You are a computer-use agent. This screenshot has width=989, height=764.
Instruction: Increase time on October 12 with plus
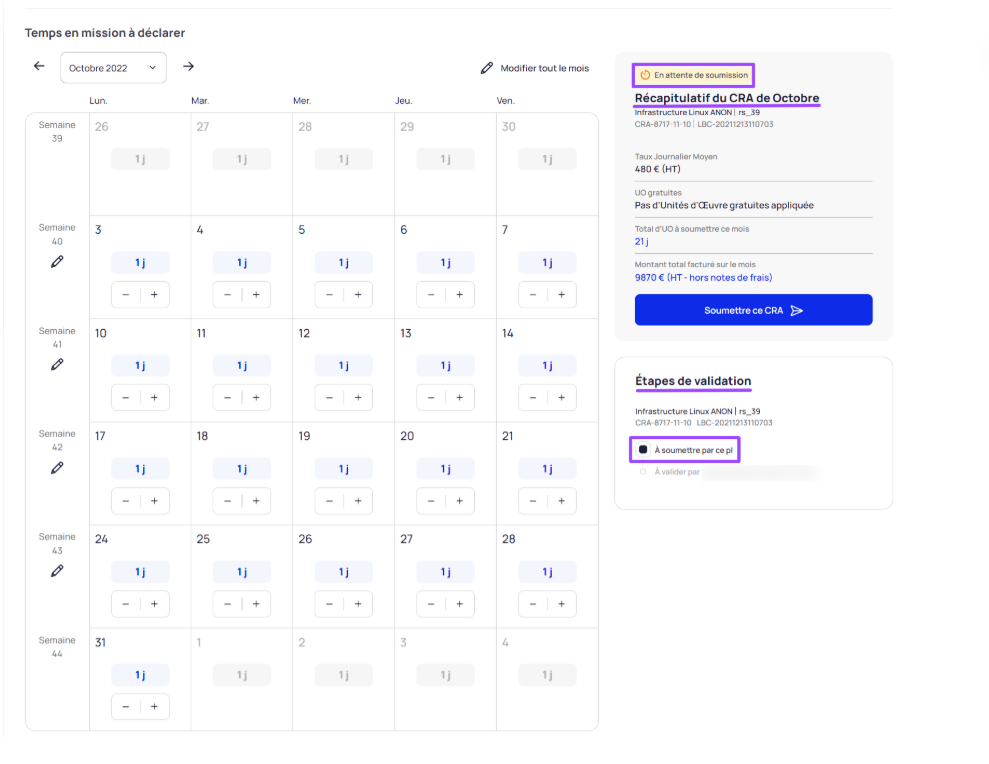[x=358, y=397]
